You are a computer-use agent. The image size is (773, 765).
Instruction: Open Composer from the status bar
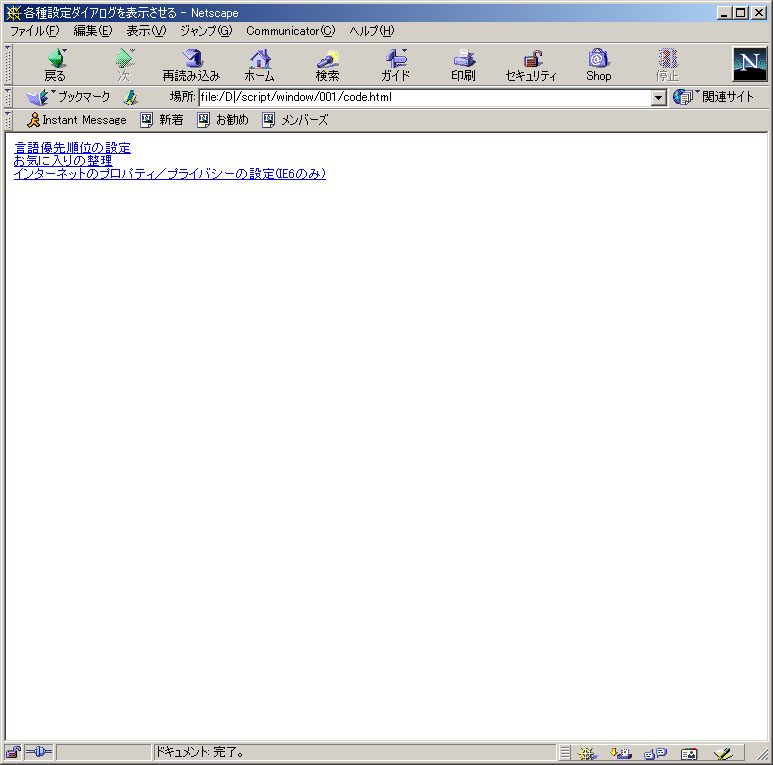pyautogui.click(x=723, y=753)
